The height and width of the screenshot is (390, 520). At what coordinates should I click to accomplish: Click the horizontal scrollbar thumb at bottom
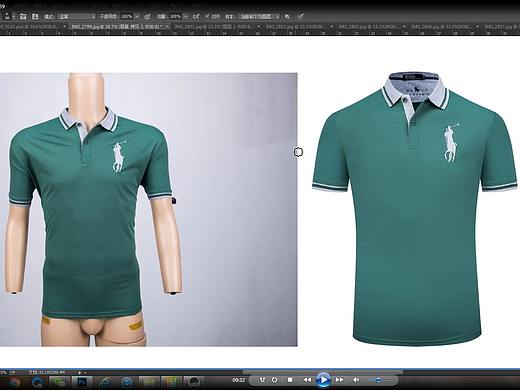point(323,372)
